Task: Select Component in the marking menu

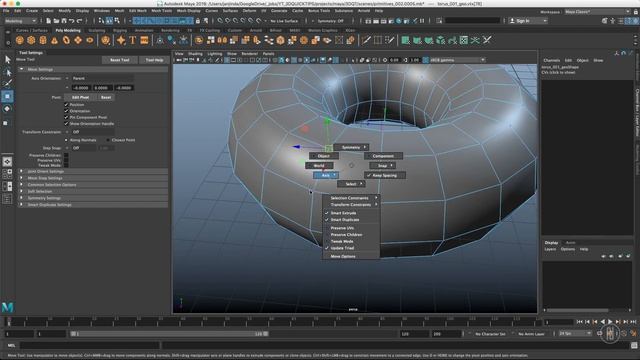Action: pyautogui.click(x=383, y=156)
